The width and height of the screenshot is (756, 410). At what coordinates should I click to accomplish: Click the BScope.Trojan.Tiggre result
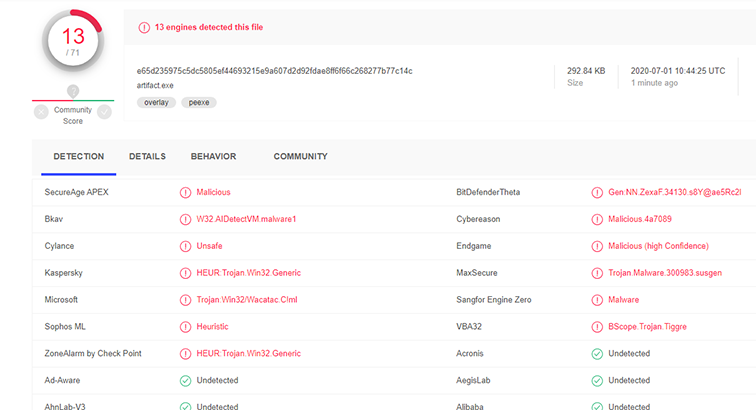coord(647,327)
